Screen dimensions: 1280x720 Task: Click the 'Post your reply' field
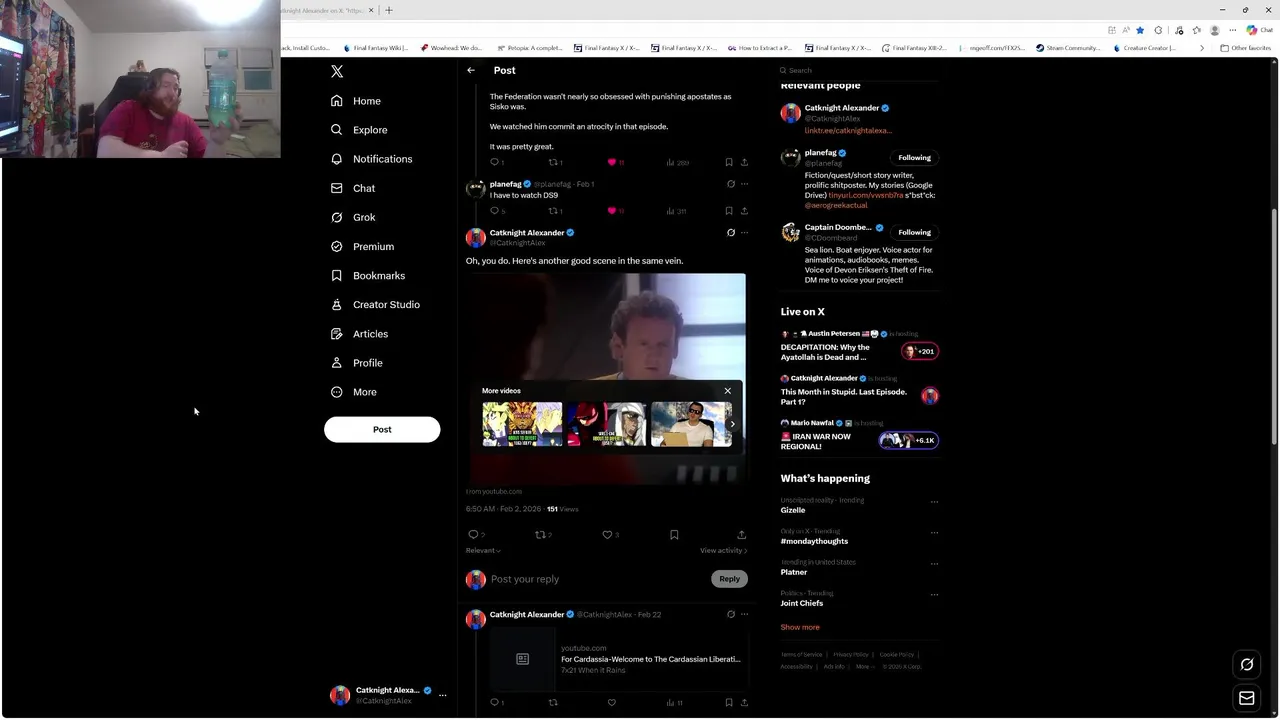(x=598, y=579)
